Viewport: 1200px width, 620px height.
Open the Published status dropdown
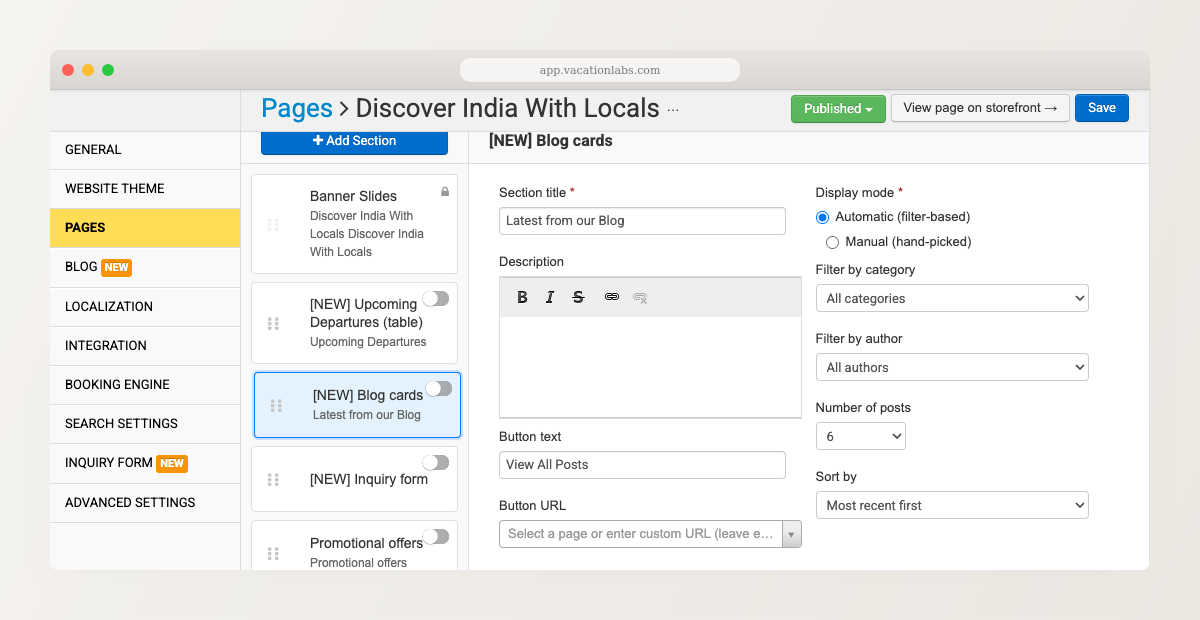point(838,107)
